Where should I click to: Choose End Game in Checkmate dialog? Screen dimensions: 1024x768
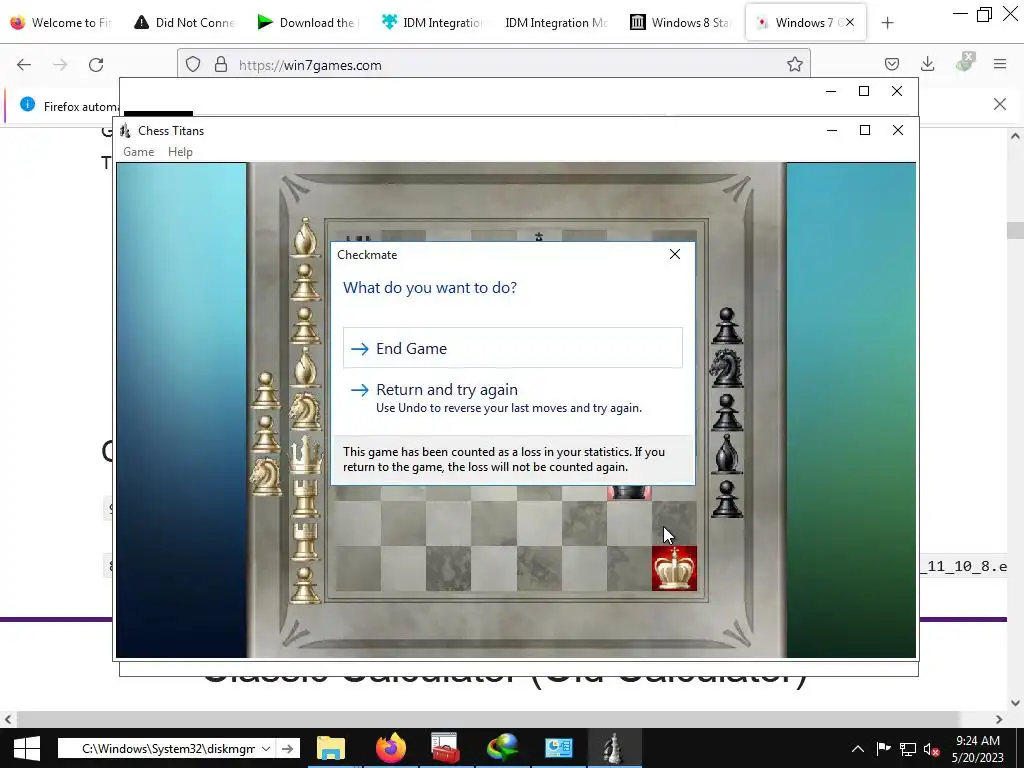point(513,348)
